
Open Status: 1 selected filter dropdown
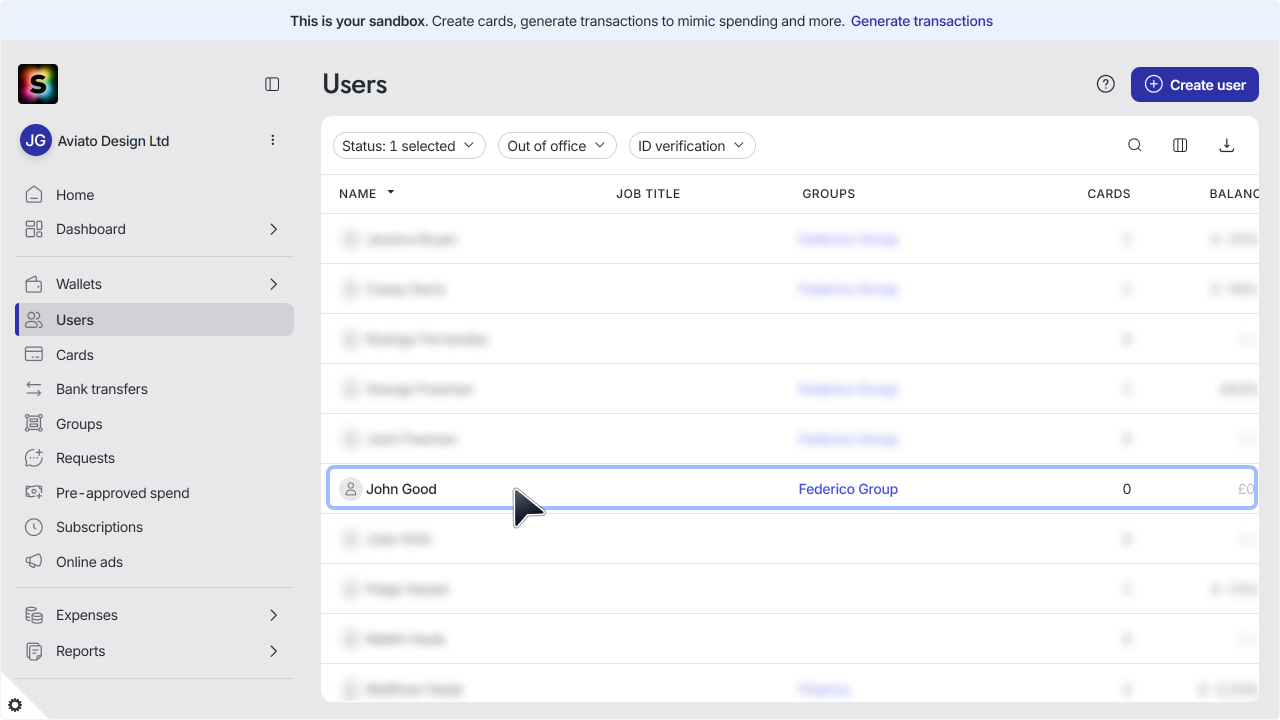(409, 146)
